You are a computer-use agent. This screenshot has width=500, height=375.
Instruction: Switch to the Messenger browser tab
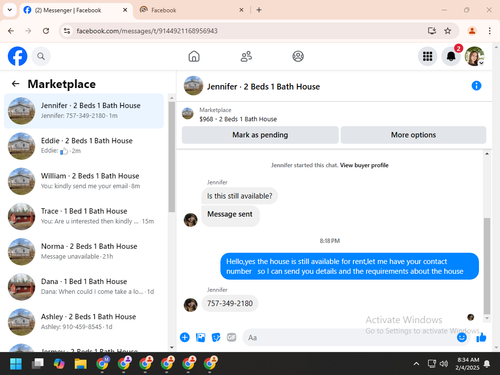click(x=76, y=10)
